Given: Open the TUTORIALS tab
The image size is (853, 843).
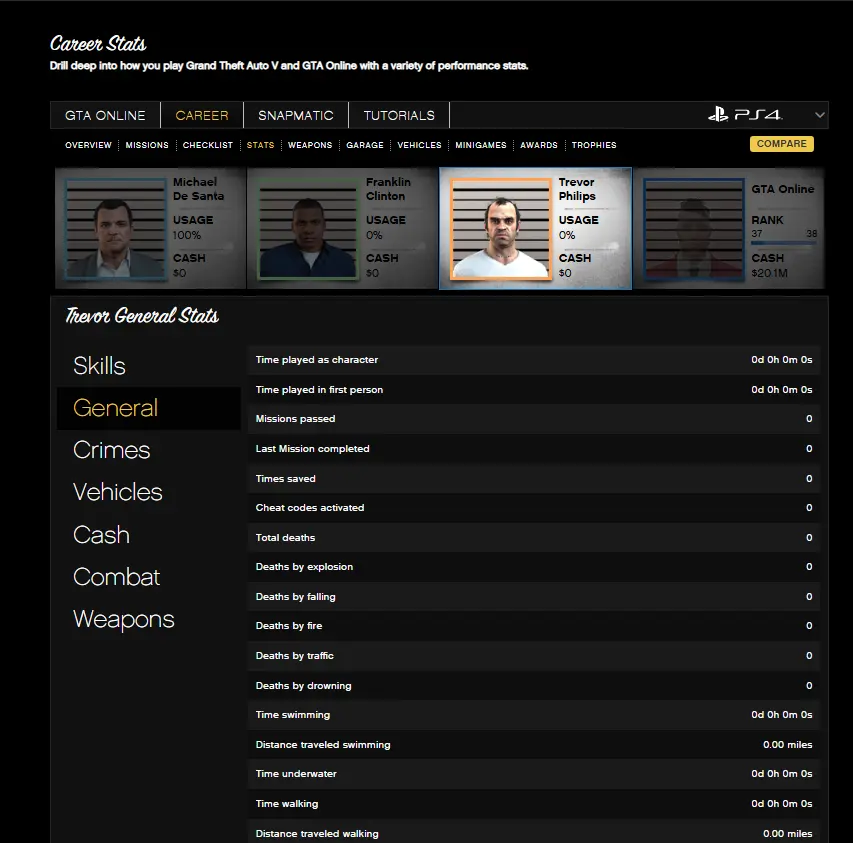Looking at the screenshot, I should click(x=399, y=115).
